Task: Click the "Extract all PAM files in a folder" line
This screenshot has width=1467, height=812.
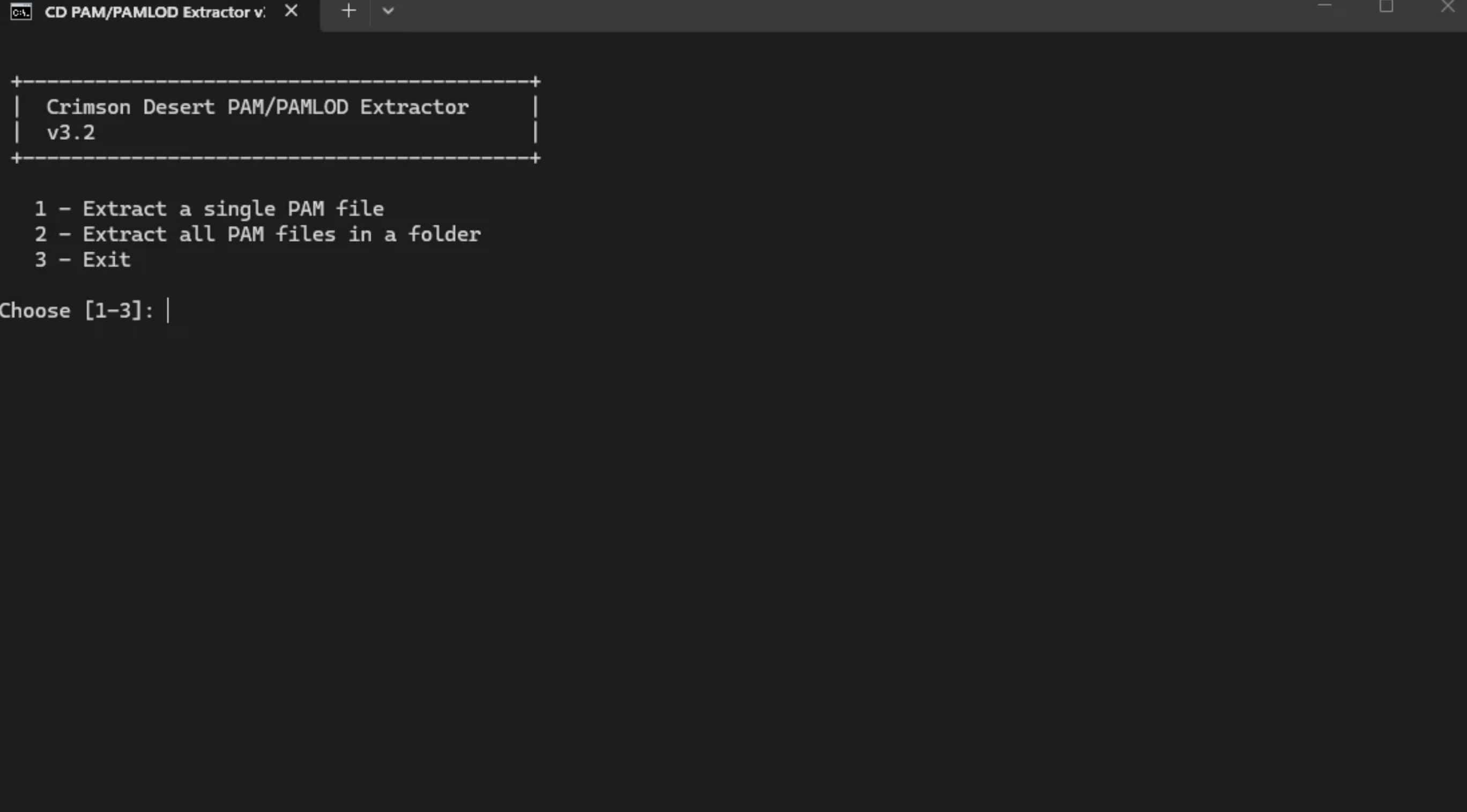Action: [281, 235]
